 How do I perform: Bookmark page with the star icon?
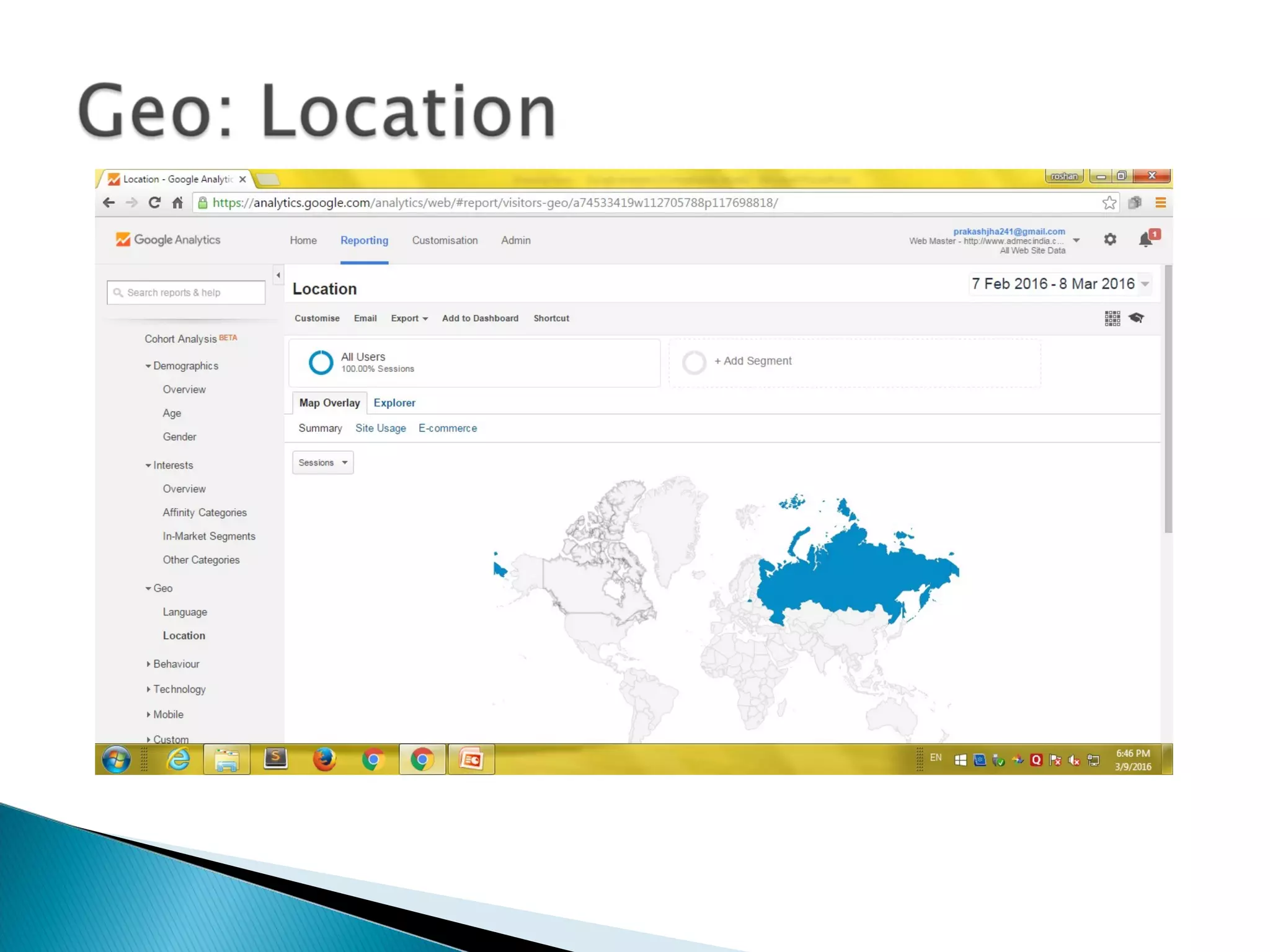coord(1109,203)
